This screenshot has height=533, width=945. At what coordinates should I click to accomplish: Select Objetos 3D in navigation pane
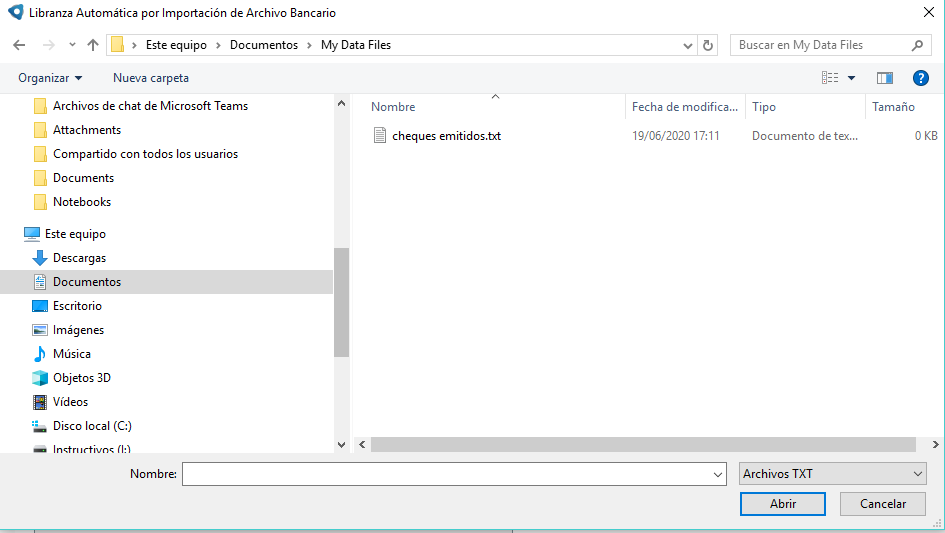[x=81, y=378]
